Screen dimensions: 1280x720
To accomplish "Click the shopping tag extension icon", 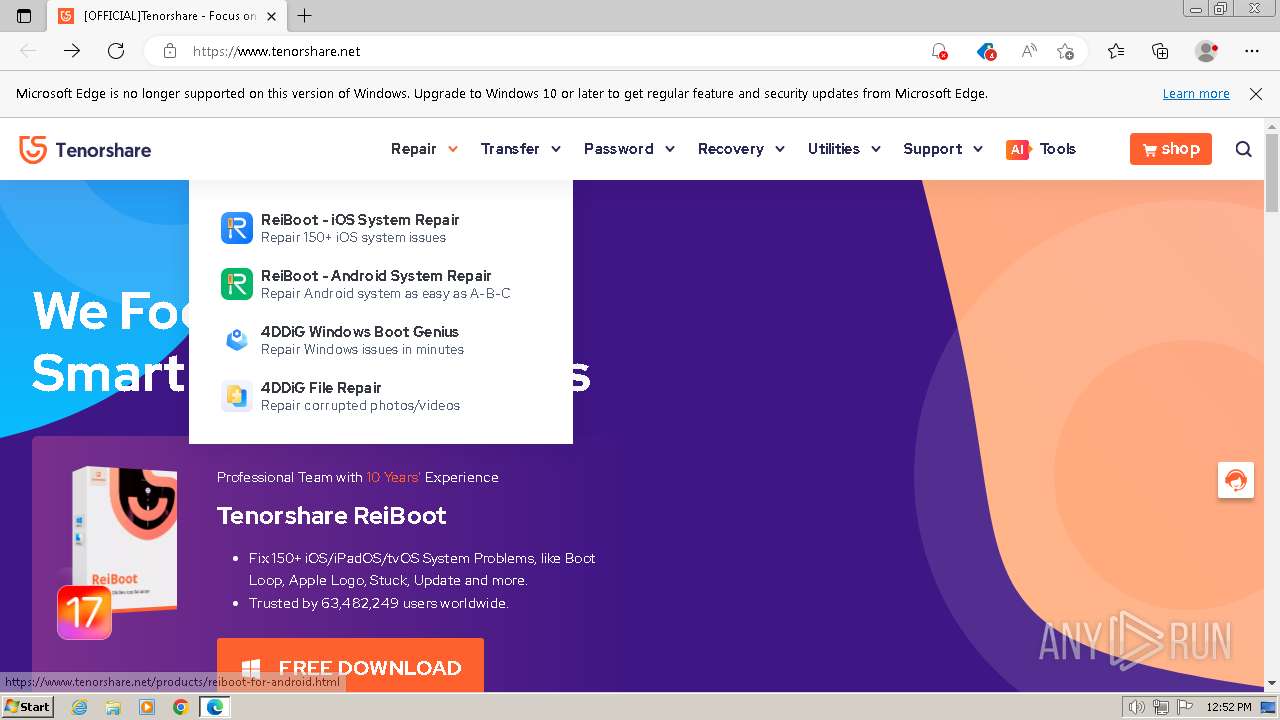I will pos(986,51).
